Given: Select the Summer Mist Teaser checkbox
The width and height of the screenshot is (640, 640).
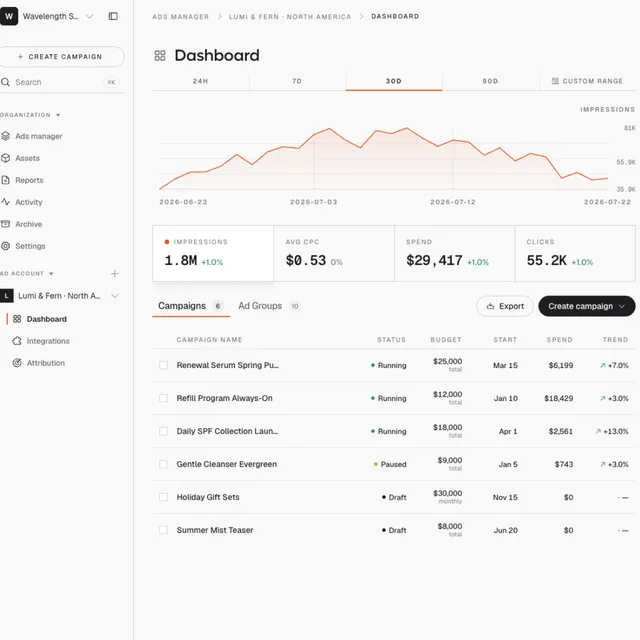Looking at the screenshot, I should point(163,530).
